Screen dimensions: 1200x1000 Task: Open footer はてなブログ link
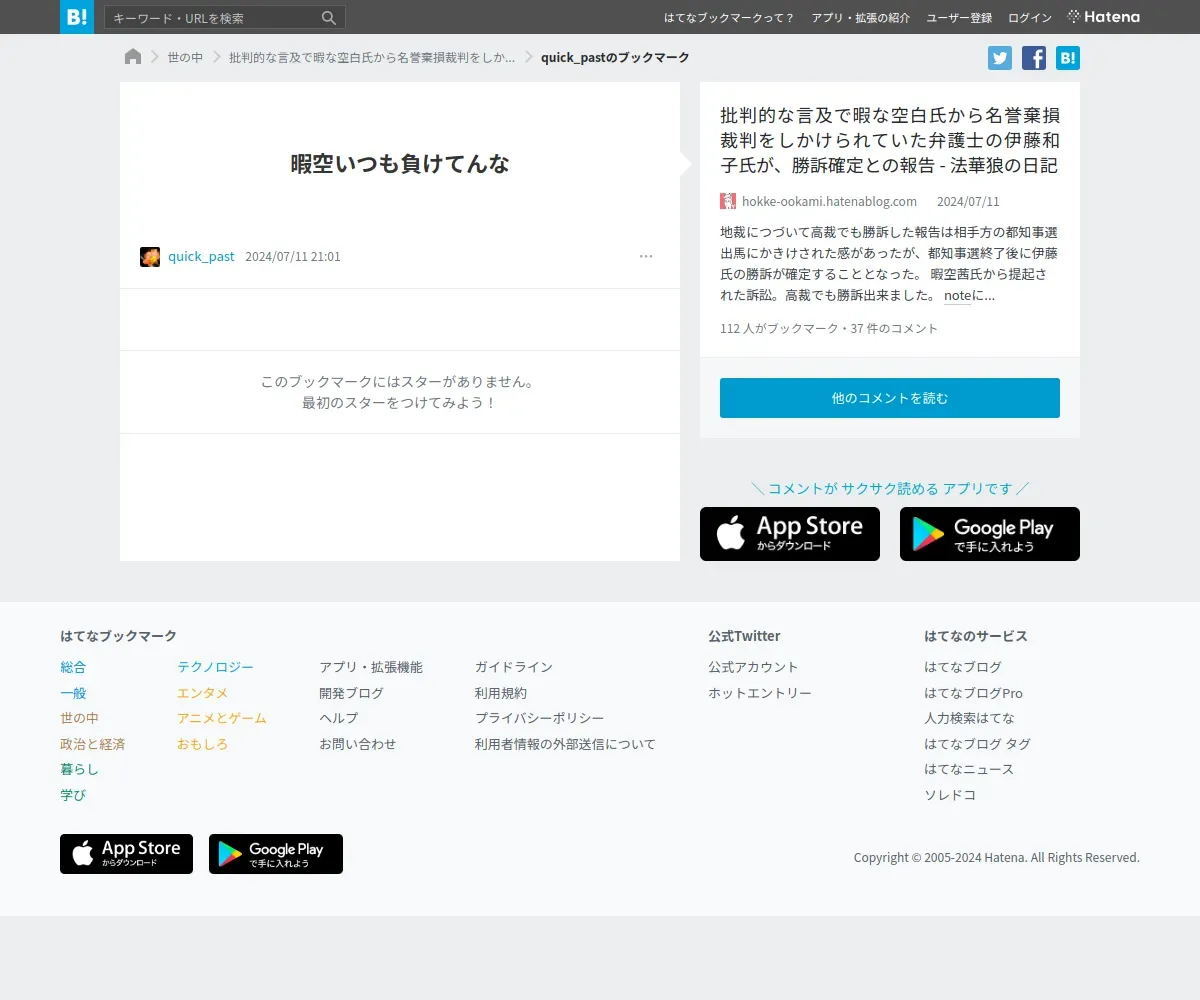(x=963, y=667)
